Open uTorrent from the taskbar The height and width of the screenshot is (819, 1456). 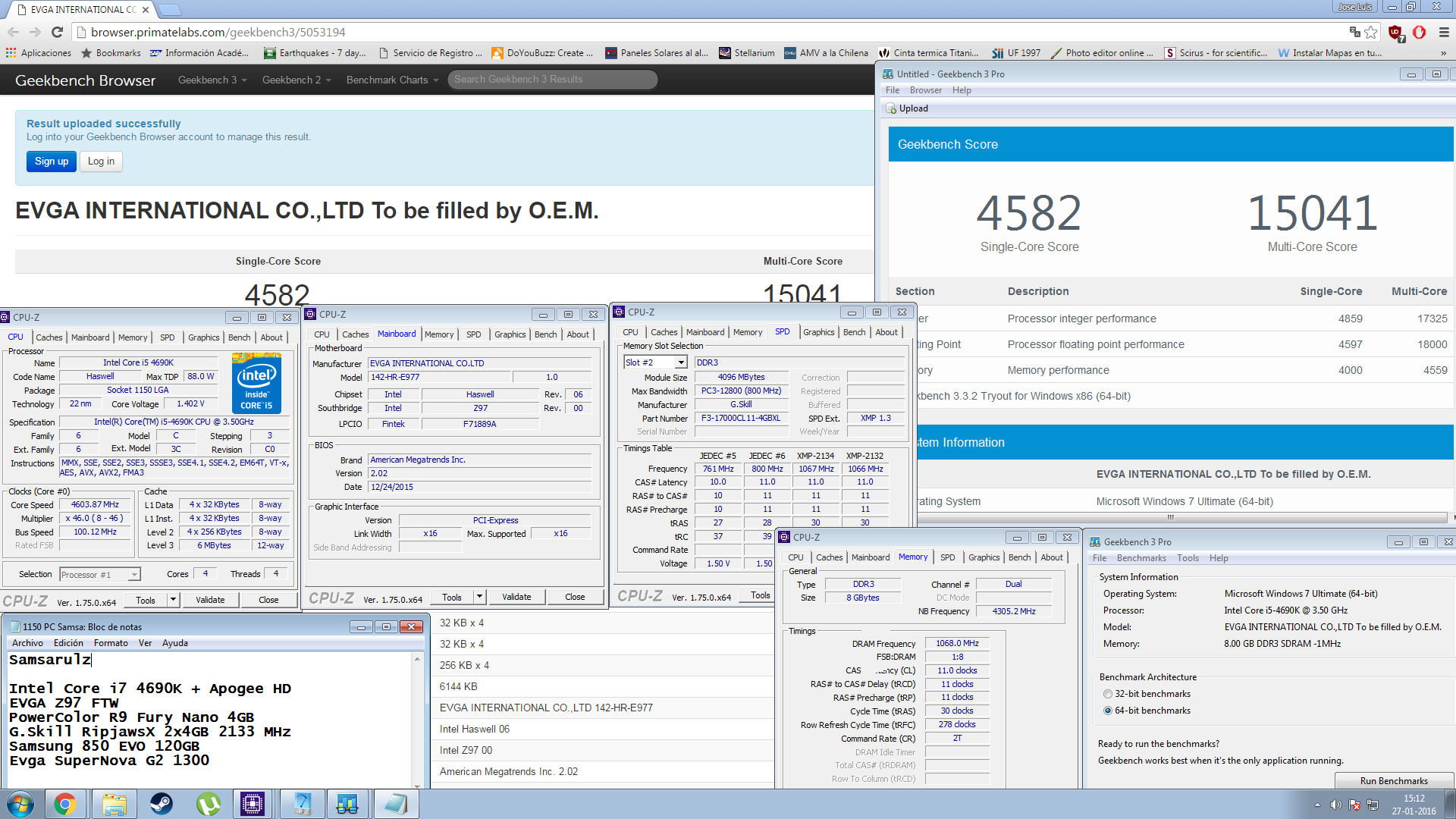(x=208, y=804)
